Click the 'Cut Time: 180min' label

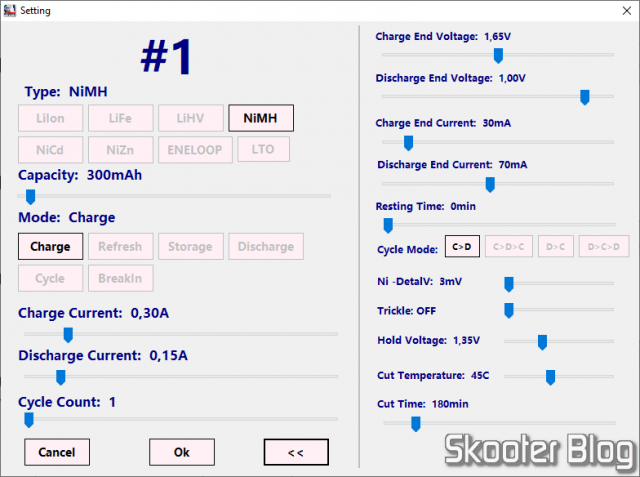423,404
